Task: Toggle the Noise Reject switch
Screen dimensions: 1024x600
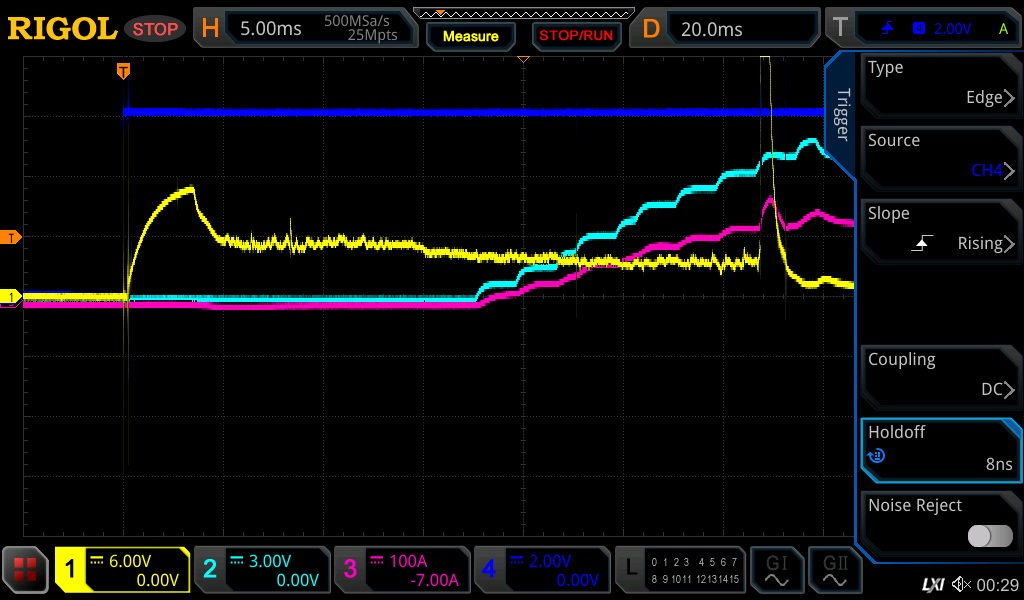Action: pyautogui.click(x=989, y=536)
